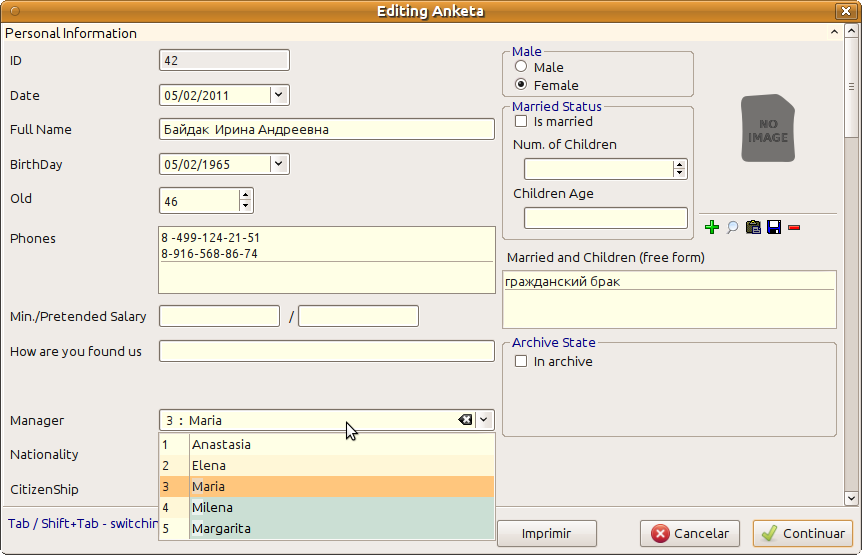This screenshot has height=555, width=862.
Task: Click into the Phones text area
Action: click(327, 260)
